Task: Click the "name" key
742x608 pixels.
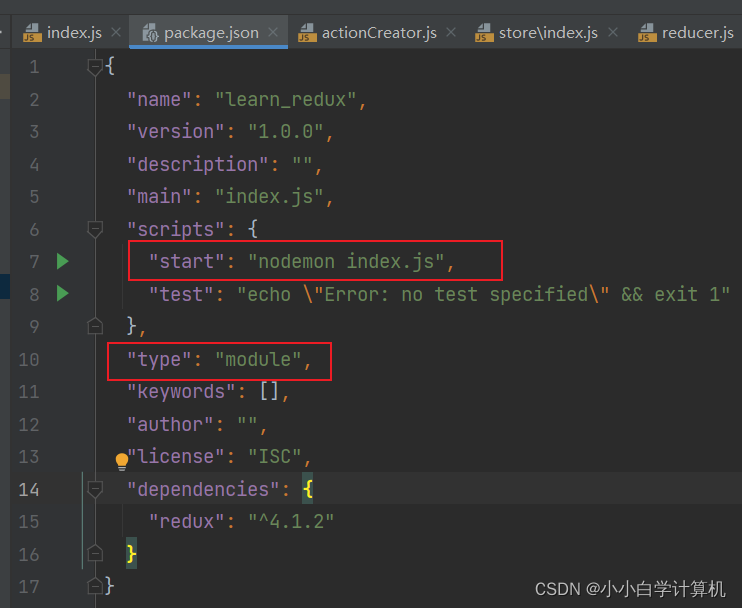Action: click(x=159, y=99)
